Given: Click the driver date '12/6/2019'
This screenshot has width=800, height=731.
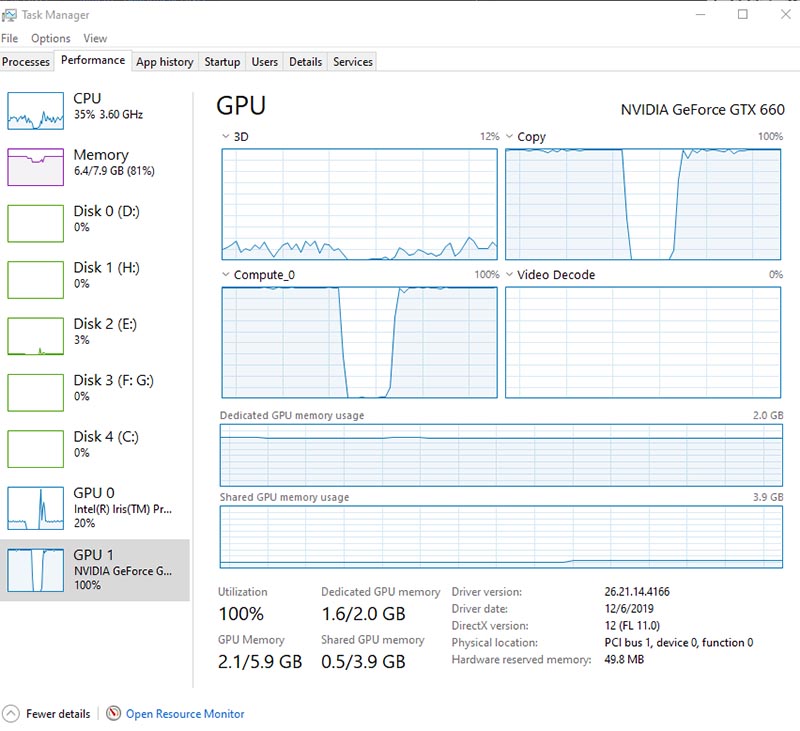Looking at the screenshot, I should point(629,609).
